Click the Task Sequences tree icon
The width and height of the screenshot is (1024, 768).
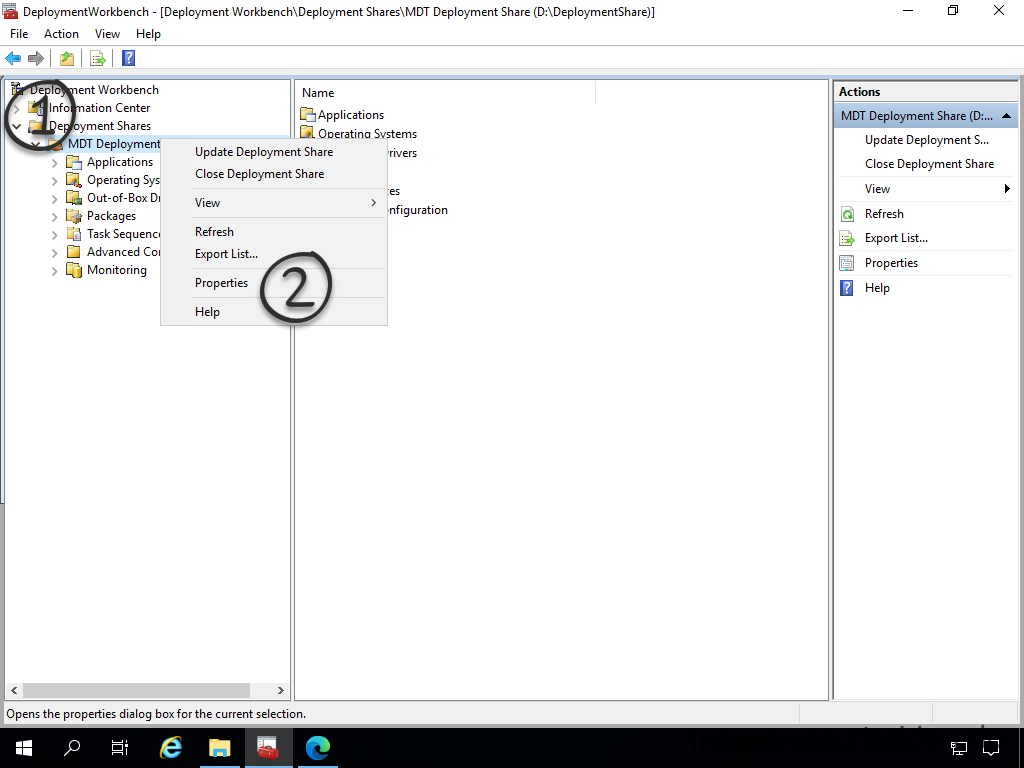[x=74, y=234]
